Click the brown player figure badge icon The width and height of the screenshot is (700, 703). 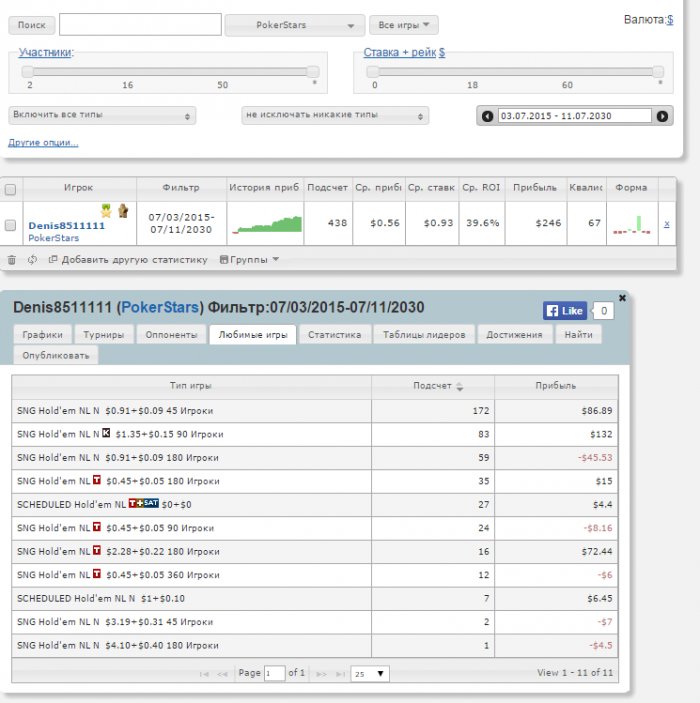tap(123, 210)
